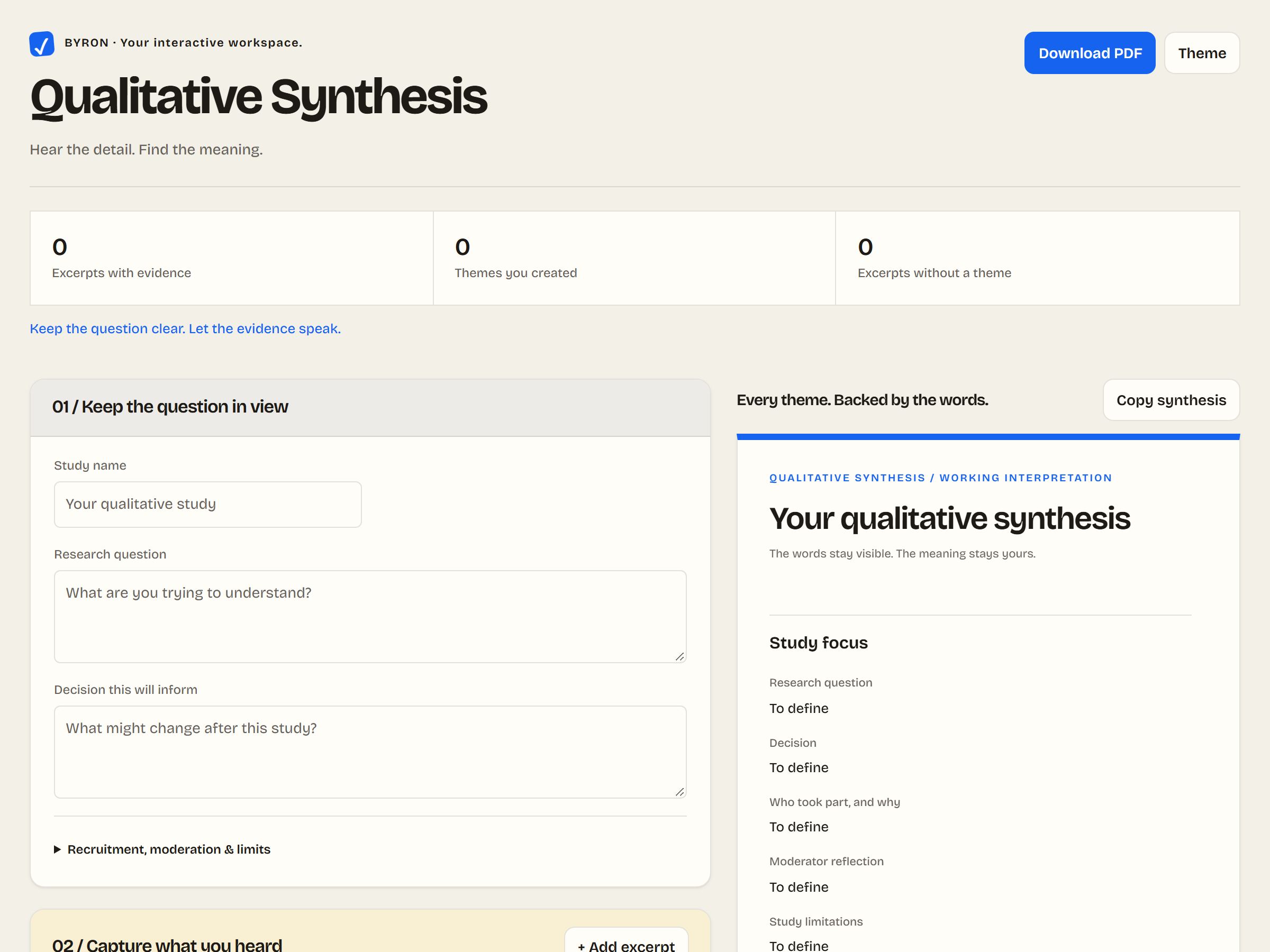Click the 'Themes you created' counter
The width and height of the screenshot is (1270, 952).
pos(634,258)
